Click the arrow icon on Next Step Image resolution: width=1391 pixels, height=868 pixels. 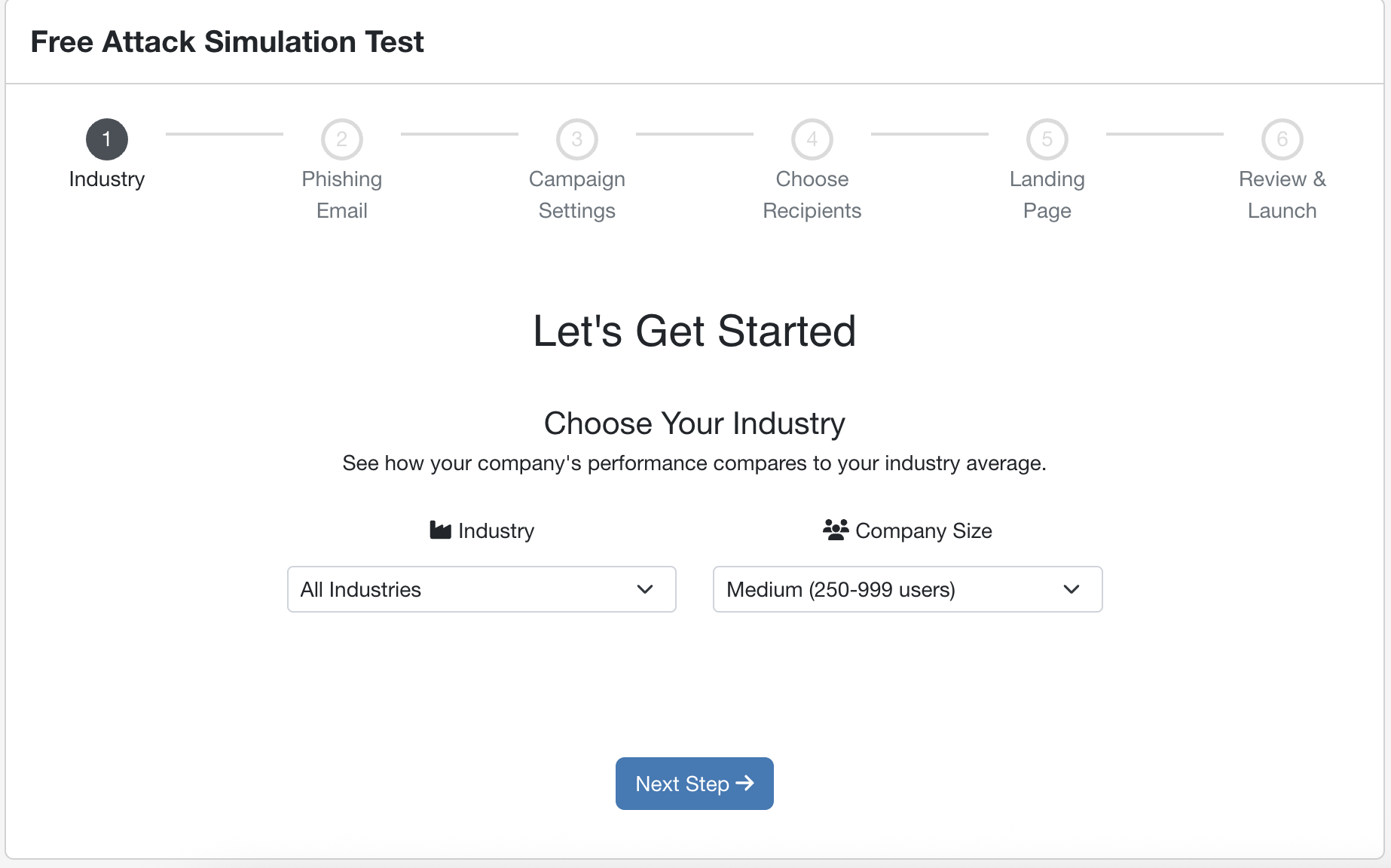[x=745, y=784]
